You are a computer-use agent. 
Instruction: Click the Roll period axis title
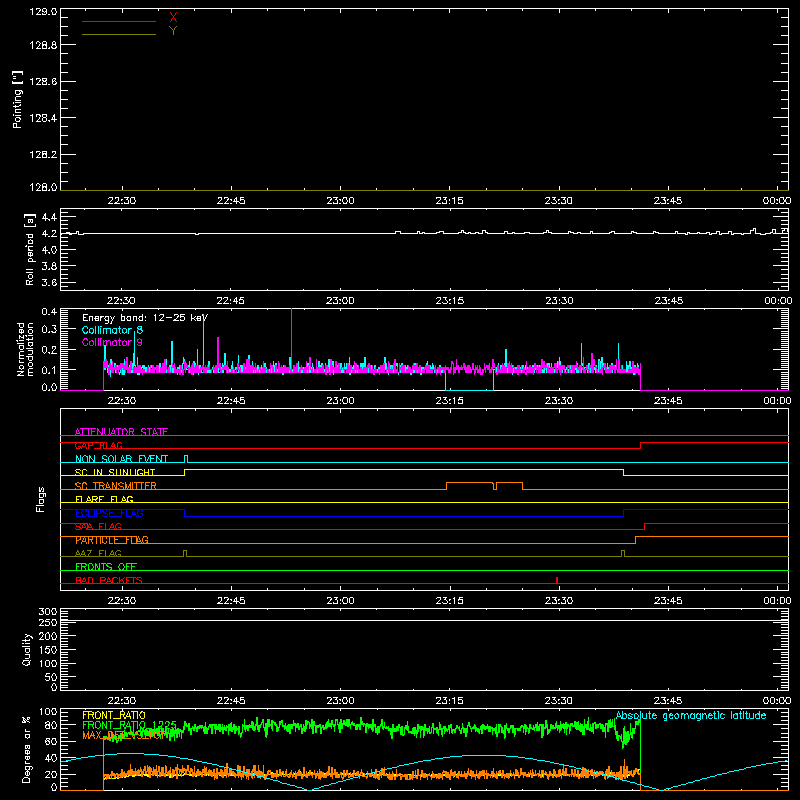tap(30, 249)
